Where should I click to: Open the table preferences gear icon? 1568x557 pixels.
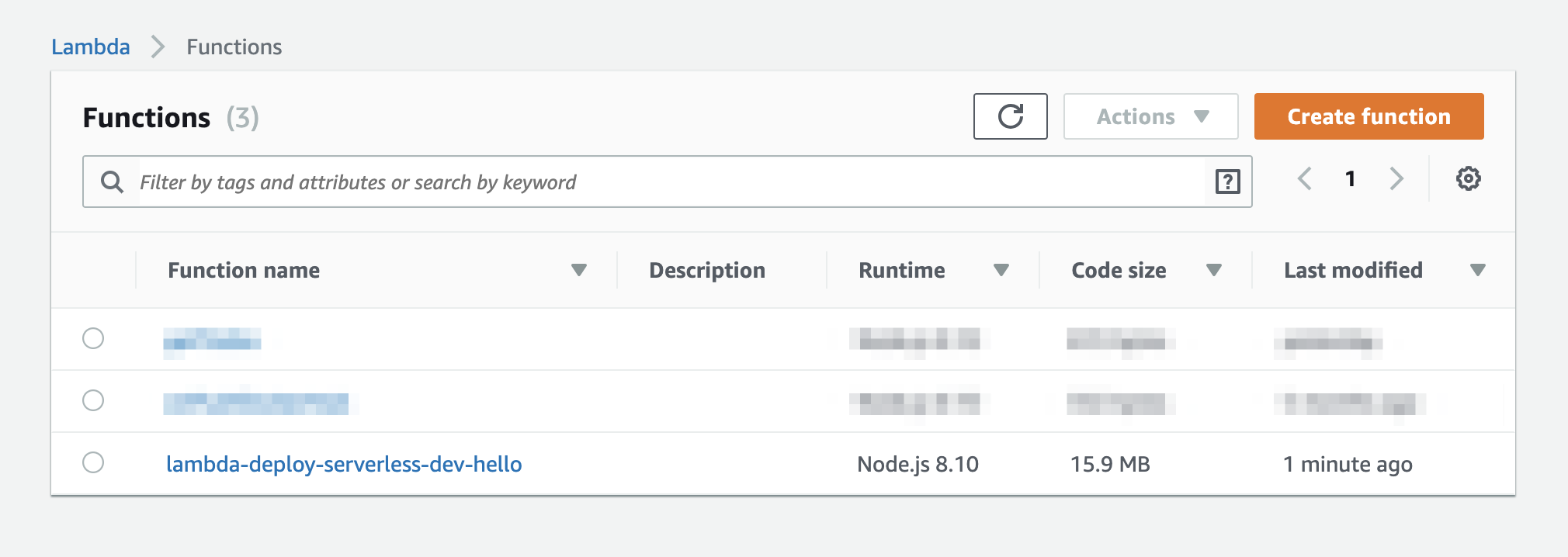click(x=1468, y=178)
